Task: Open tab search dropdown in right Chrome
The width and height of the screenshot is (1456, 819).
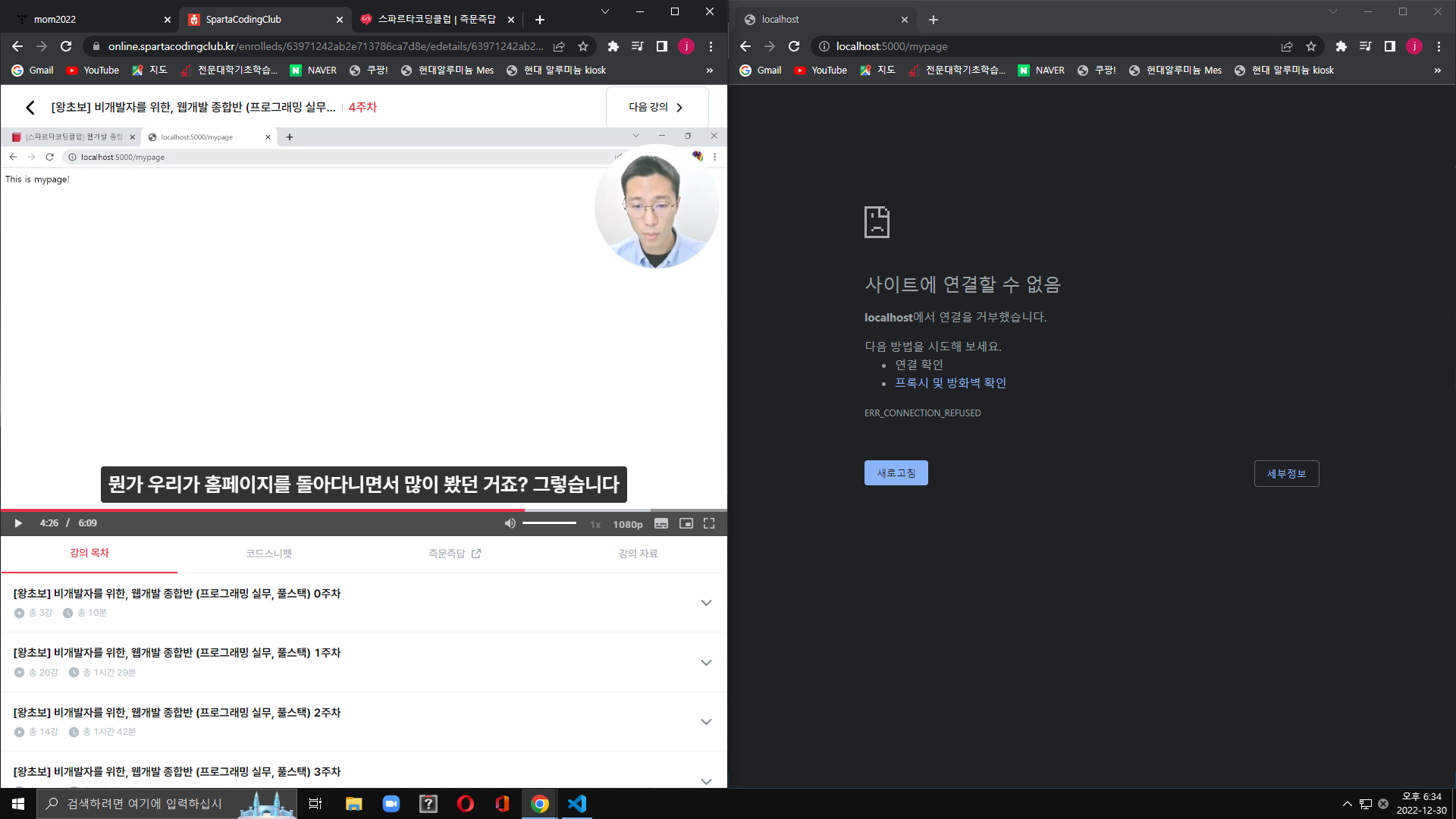Action: (1332, 11)
